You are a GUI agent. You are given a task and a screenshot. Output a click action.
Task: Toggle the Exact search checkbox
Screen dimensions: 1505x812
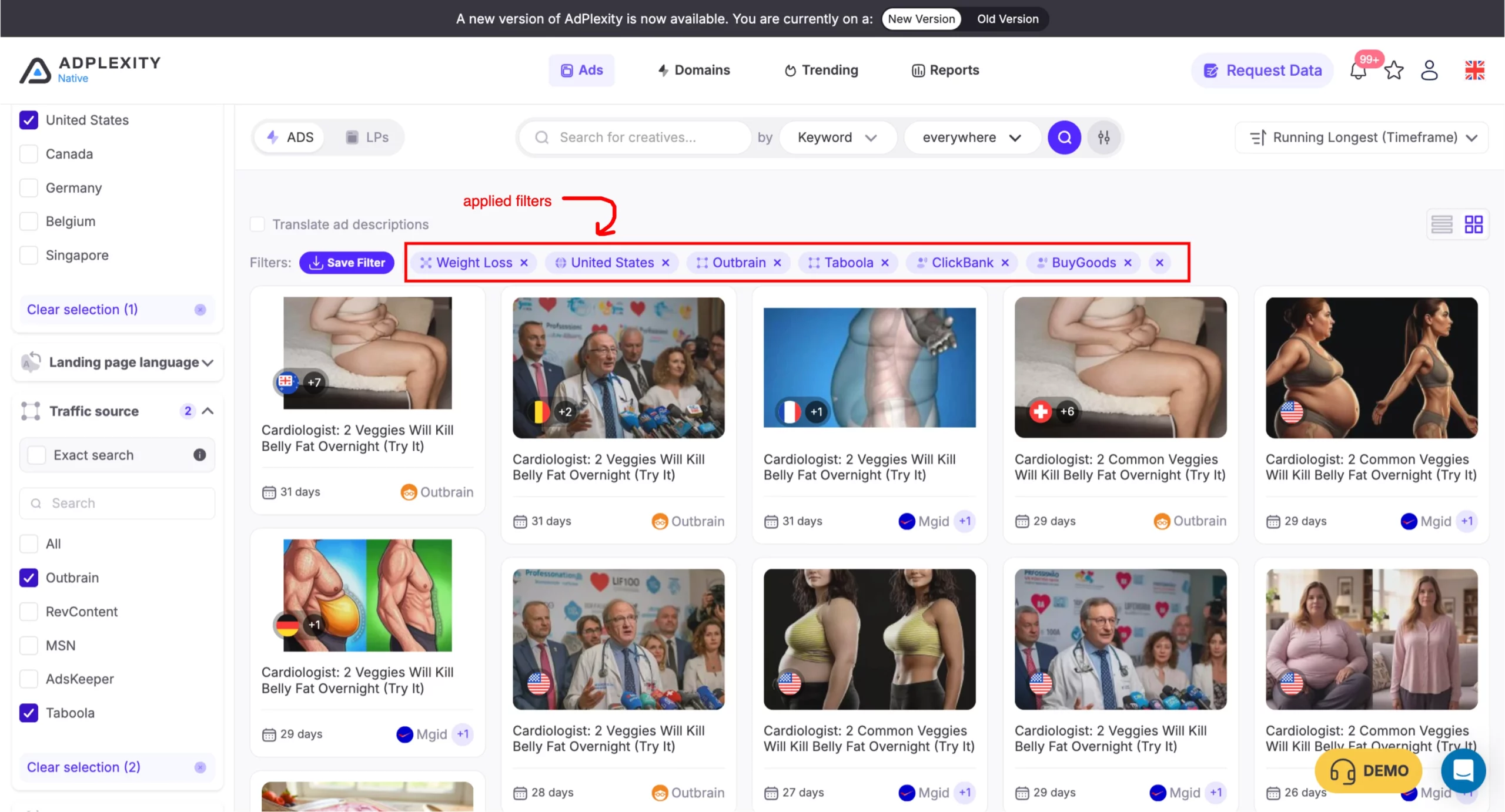click(x=36, y=455)
